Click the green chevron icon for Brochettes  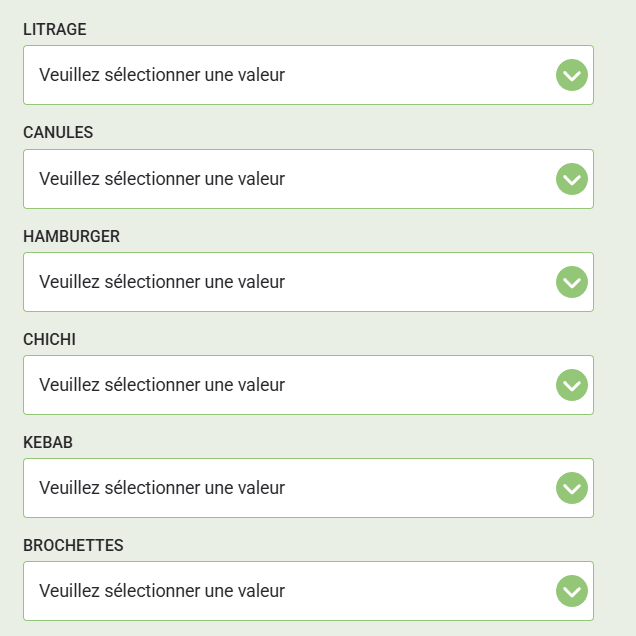click(572, 591)
